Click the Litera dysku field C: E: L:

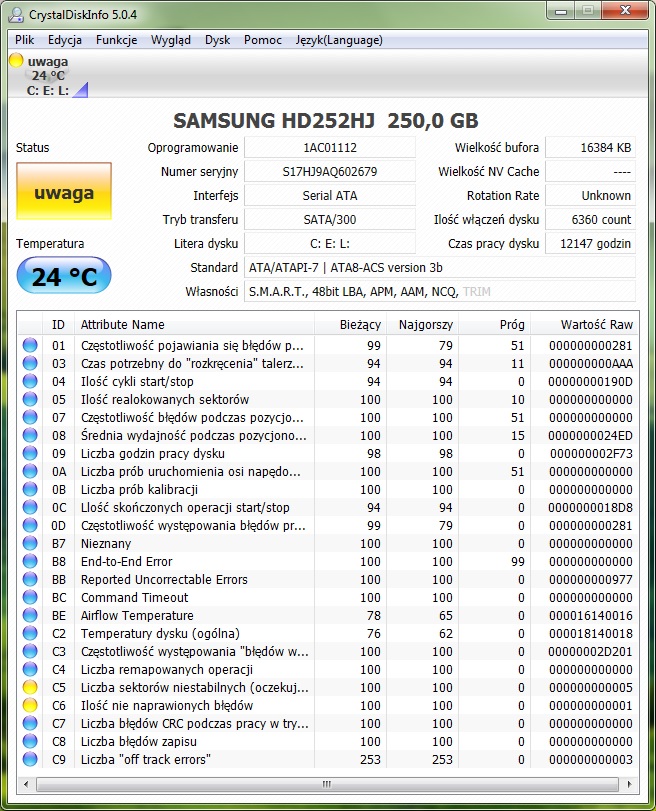pyautogui.click(x=330, y=244)
